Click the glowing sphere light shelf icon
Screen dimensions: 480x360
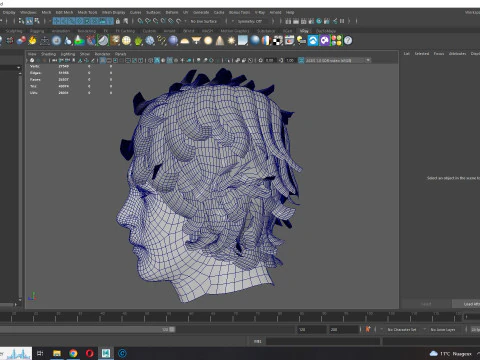208,41
